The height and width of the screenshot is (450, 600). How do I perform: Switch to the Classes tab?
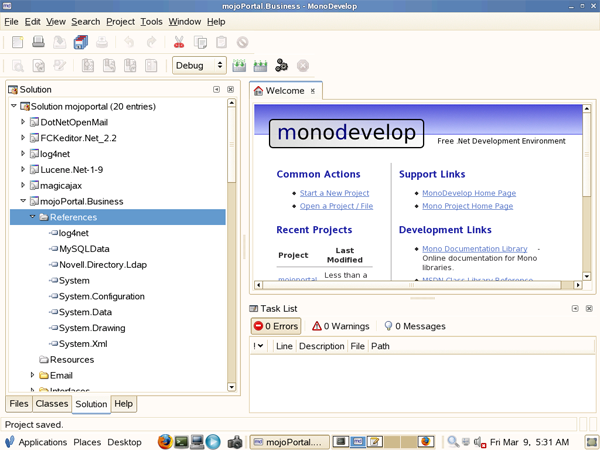pyautogui.click(x=51, y=404)
